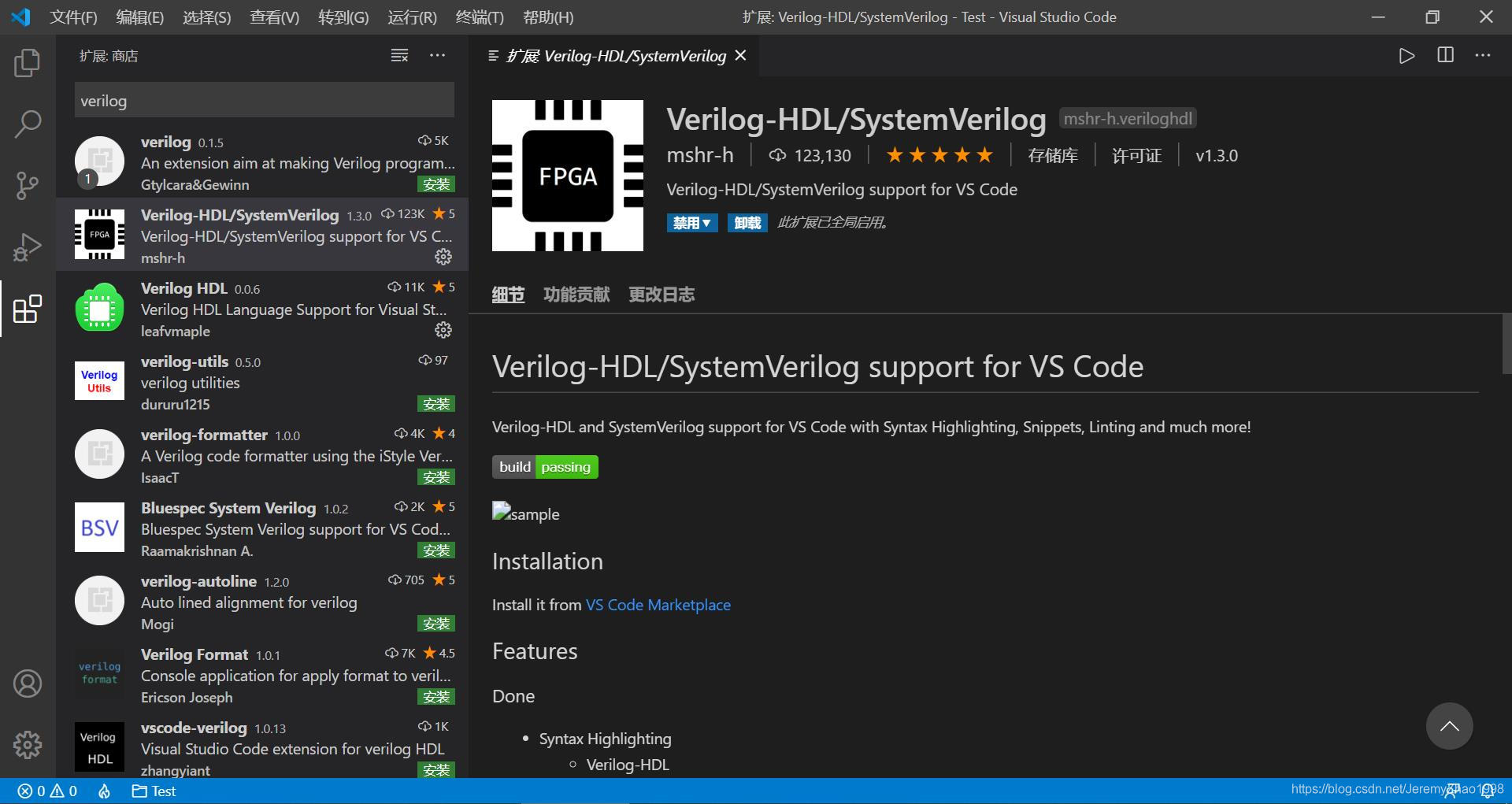Click the Test folder in status bar
Screen dimensions: 1512x804
pyautogui.click(x=154, y=791)
